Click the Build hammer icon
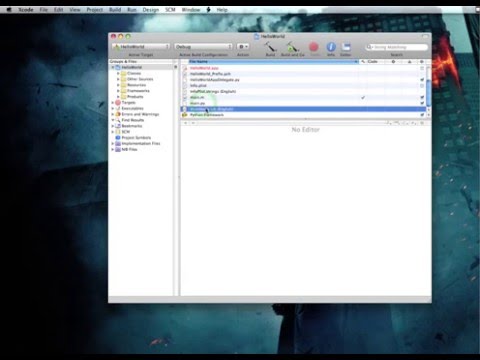 click(x=270, y=47)
